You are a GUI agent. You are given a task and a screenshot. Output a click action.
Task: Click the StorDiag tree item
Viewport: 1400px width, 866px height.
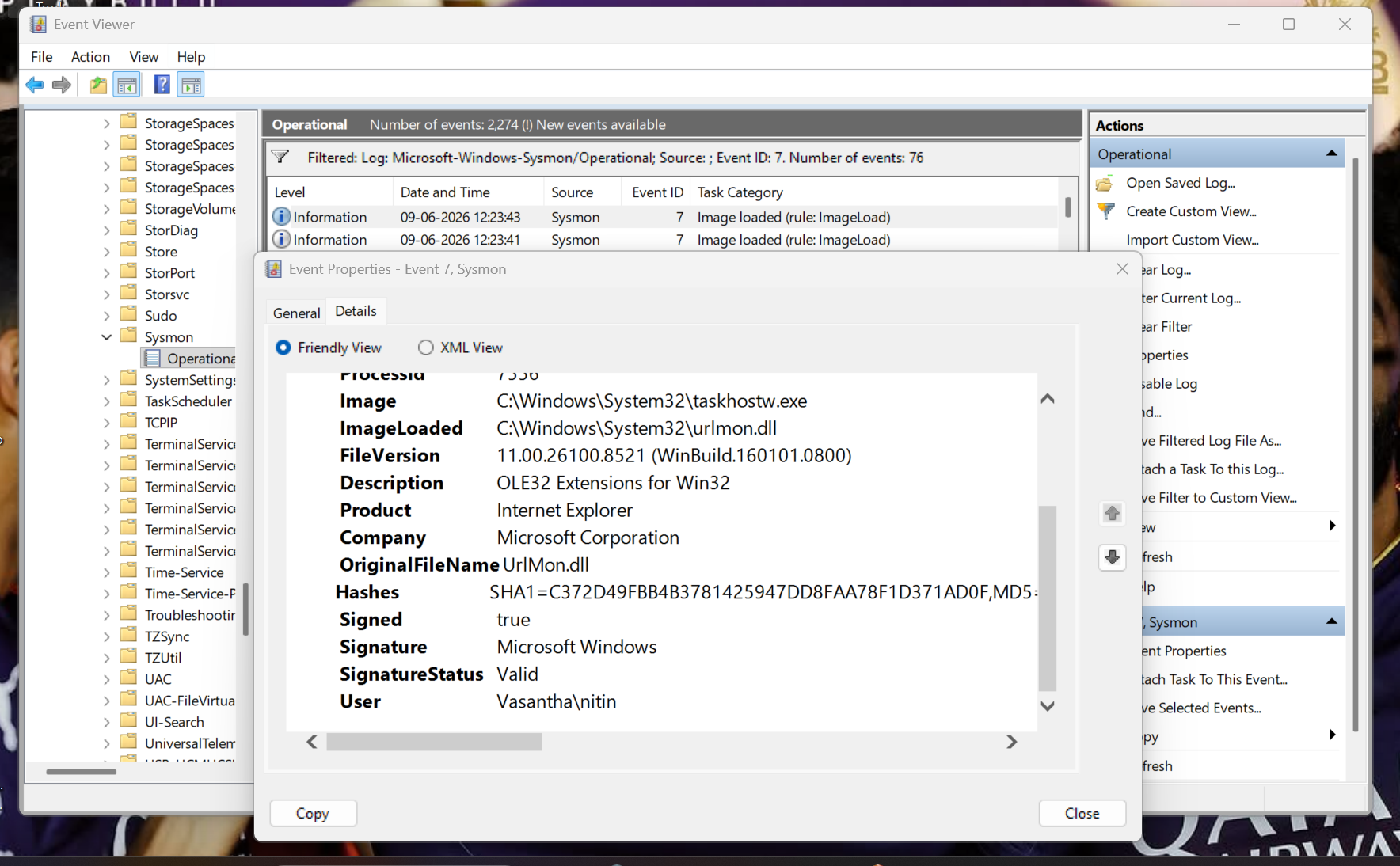171,230
